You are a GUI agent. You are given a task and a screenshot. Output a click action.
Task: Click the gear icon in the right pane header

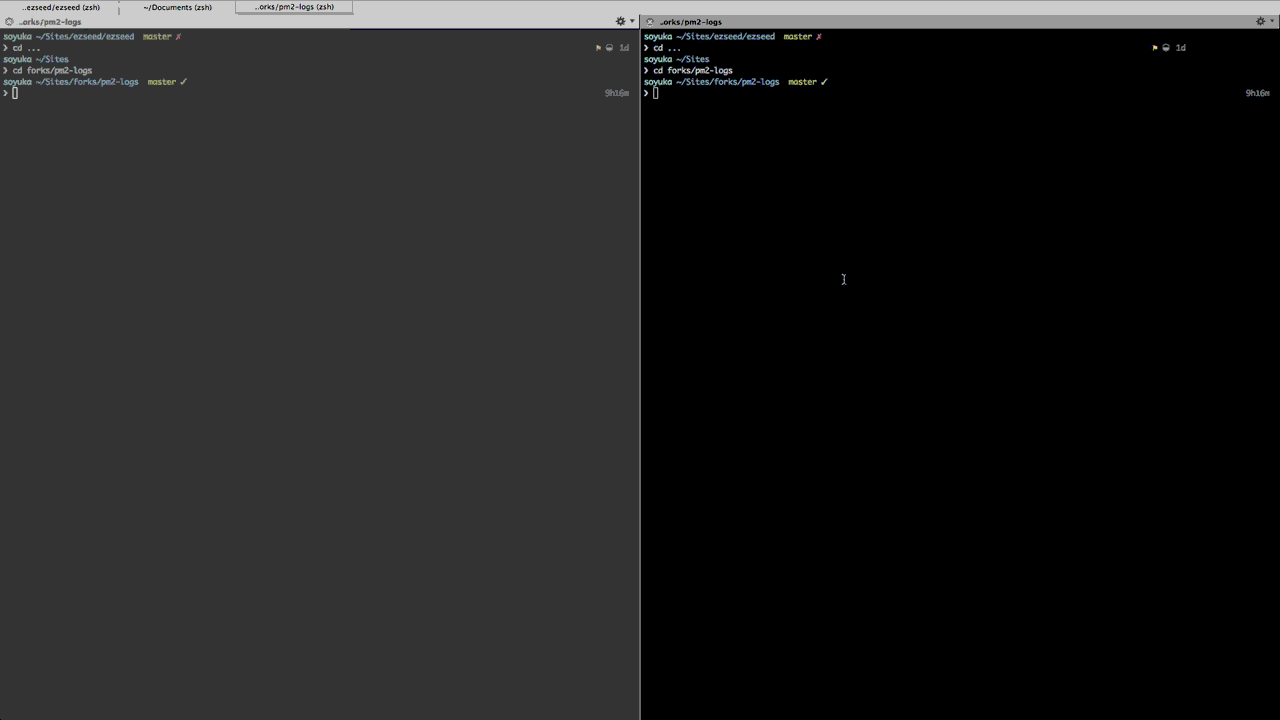pos(1260,21)
